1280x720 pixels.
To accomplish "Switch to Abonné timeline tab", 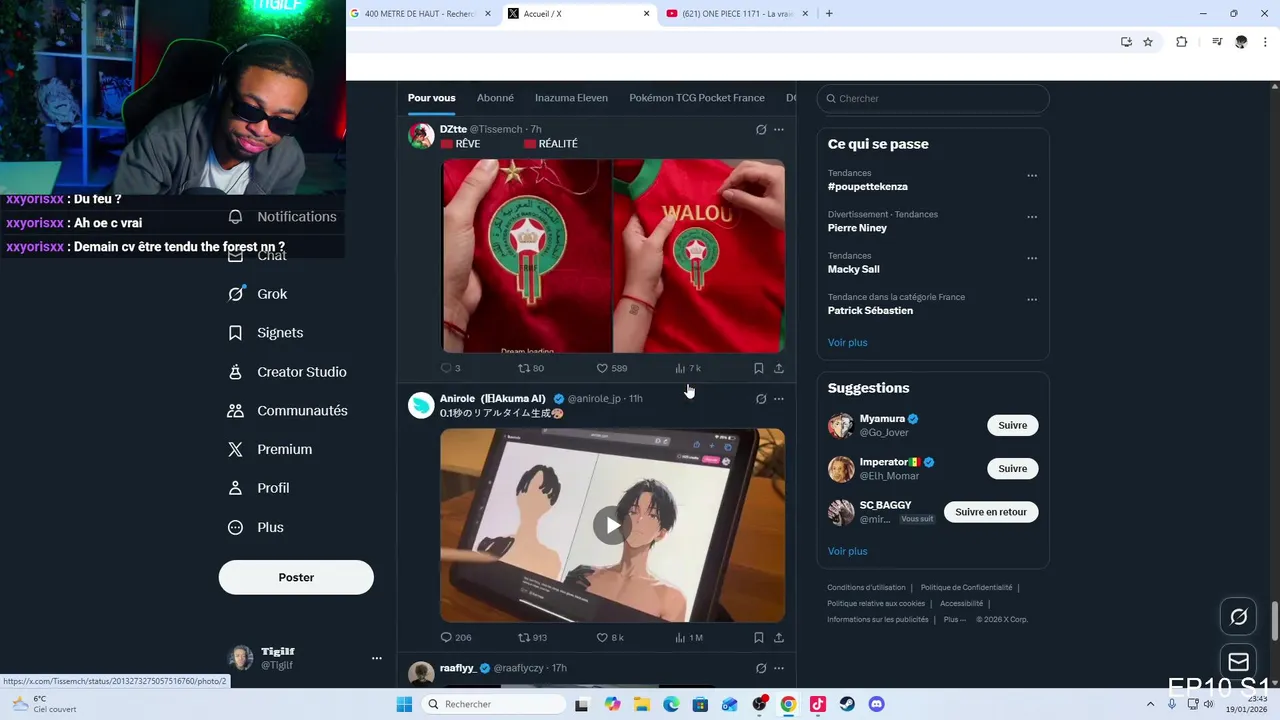I will coord(495,98).
